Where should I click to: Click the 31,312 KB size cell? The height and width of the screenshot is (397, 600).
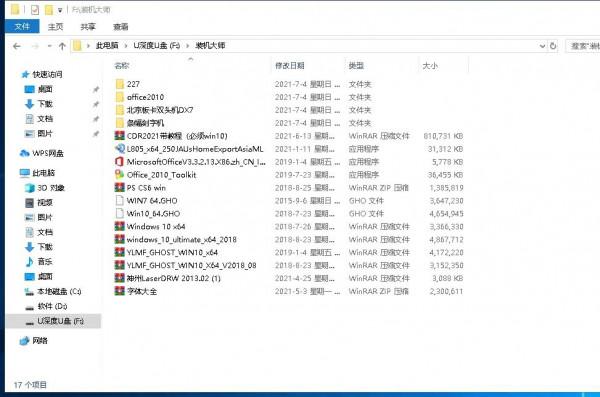445,149
